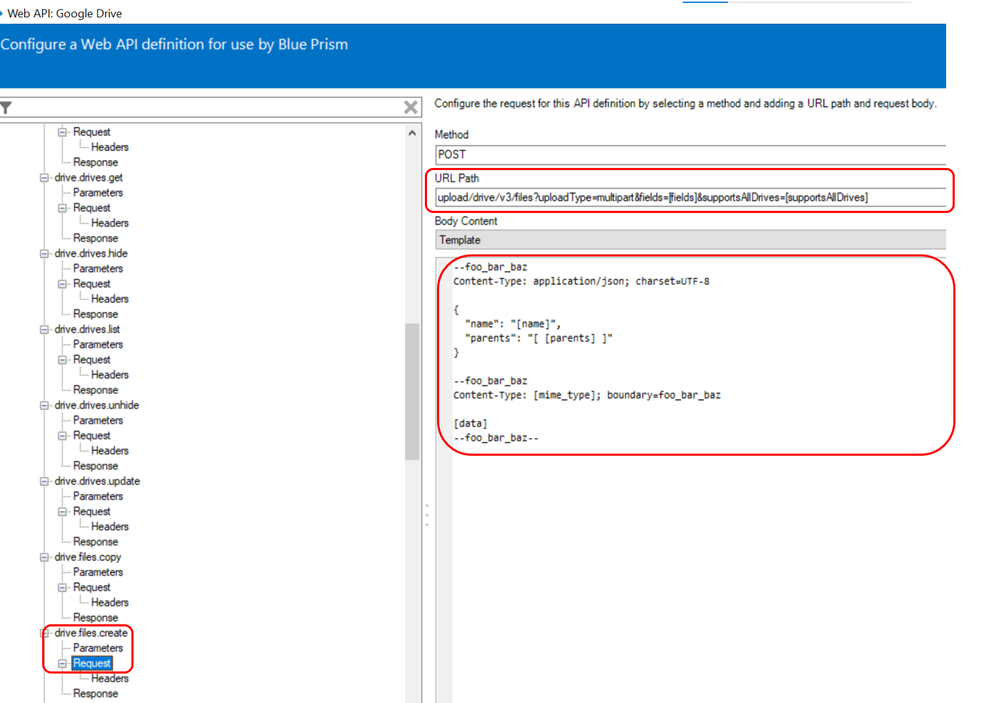
Task: Select Response under drive.files.copy
Action: pyautogui.click(x=95, y=618)
